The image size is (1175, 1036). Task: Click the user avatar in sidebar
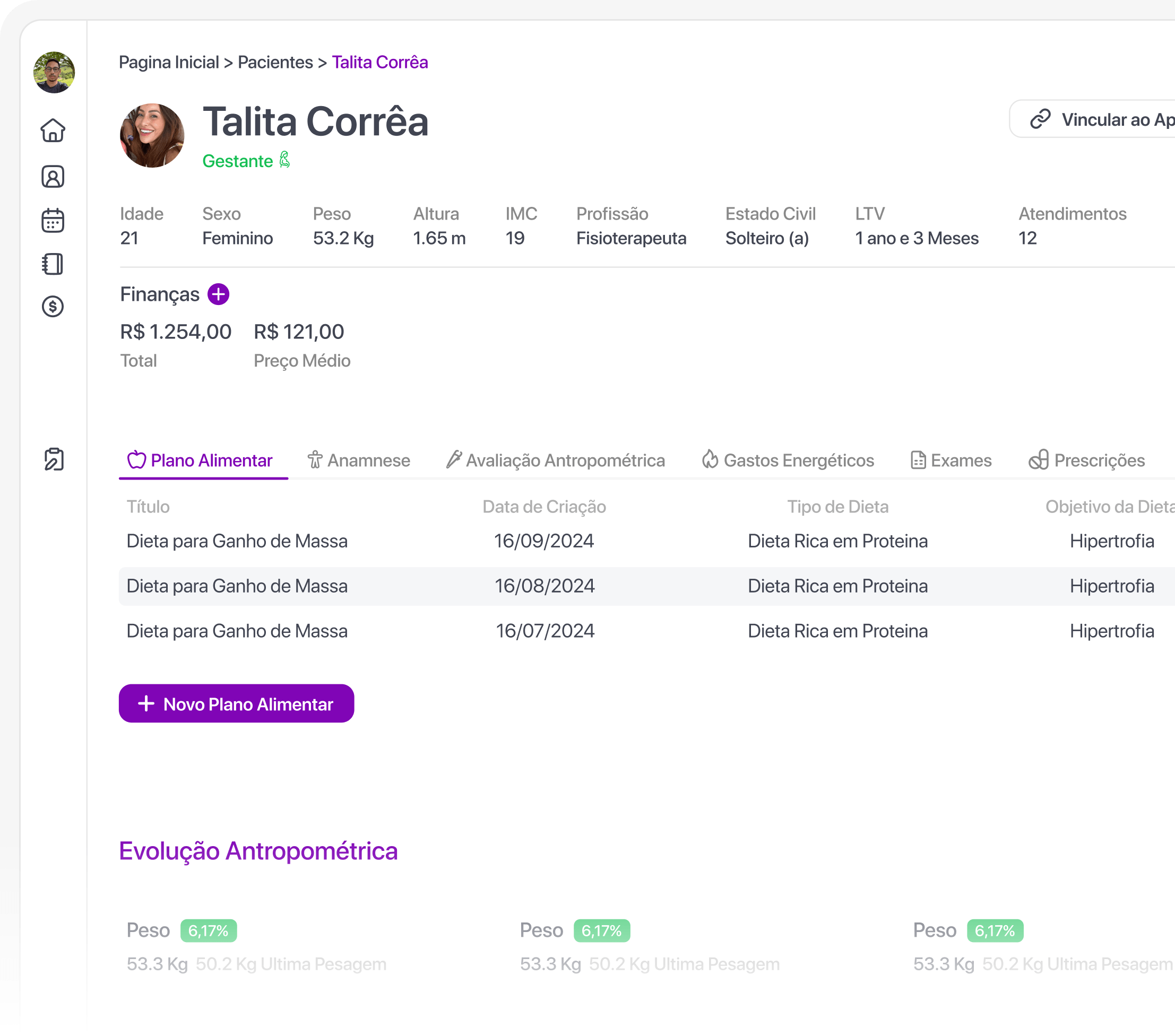pos(54,72)
